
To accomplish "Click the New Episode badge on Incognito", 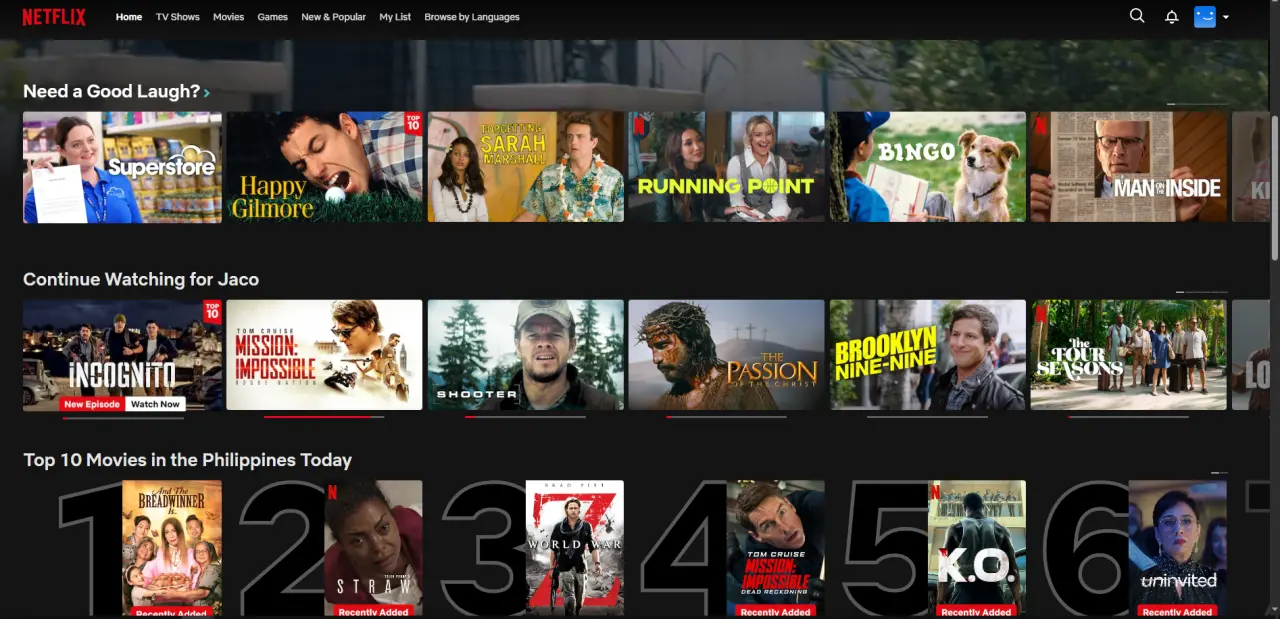I will [92, 404].
